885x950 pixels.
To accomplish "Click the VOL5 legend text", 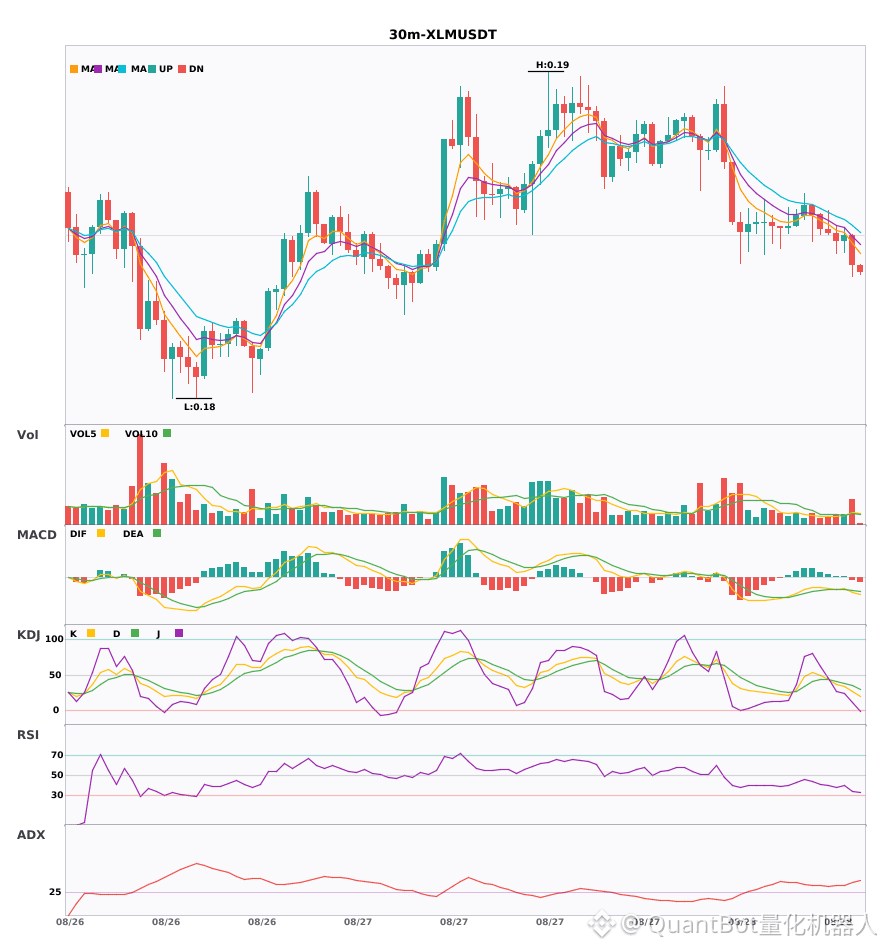I will (83, 434).
